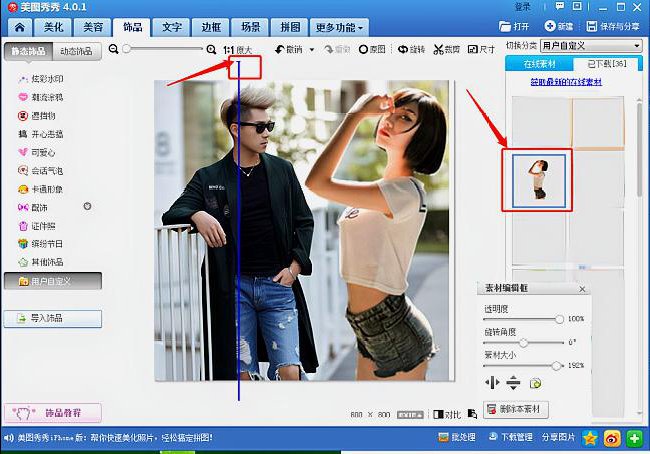The height and width of the screenshot is (454, 650).
Task: Choose 开心恶搞 ornament category
Action: coord(41,134)
